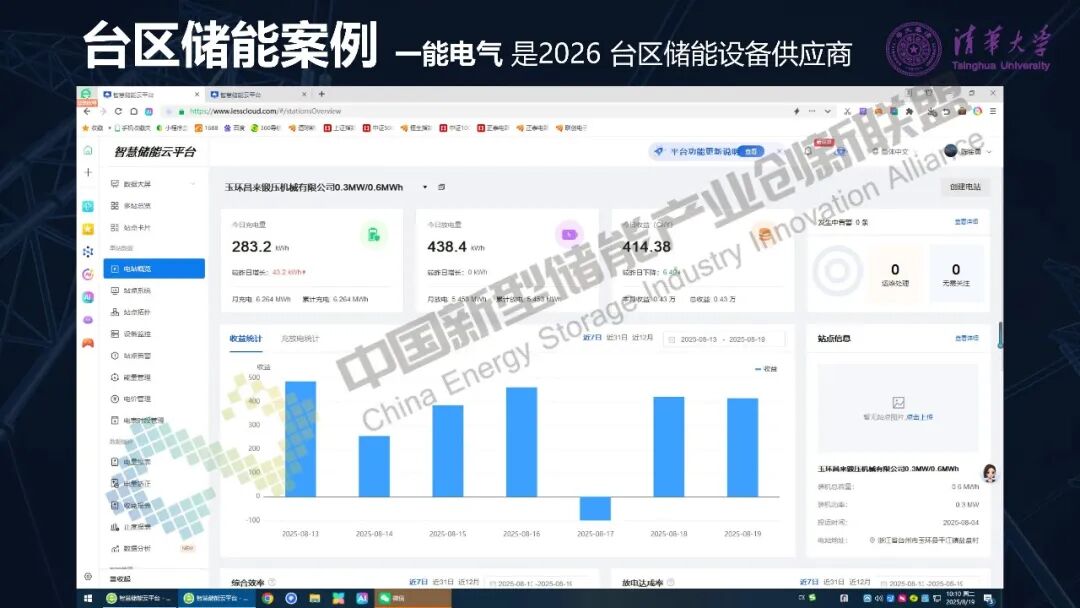Open 电价管理 in the side menu

(137, 399)
